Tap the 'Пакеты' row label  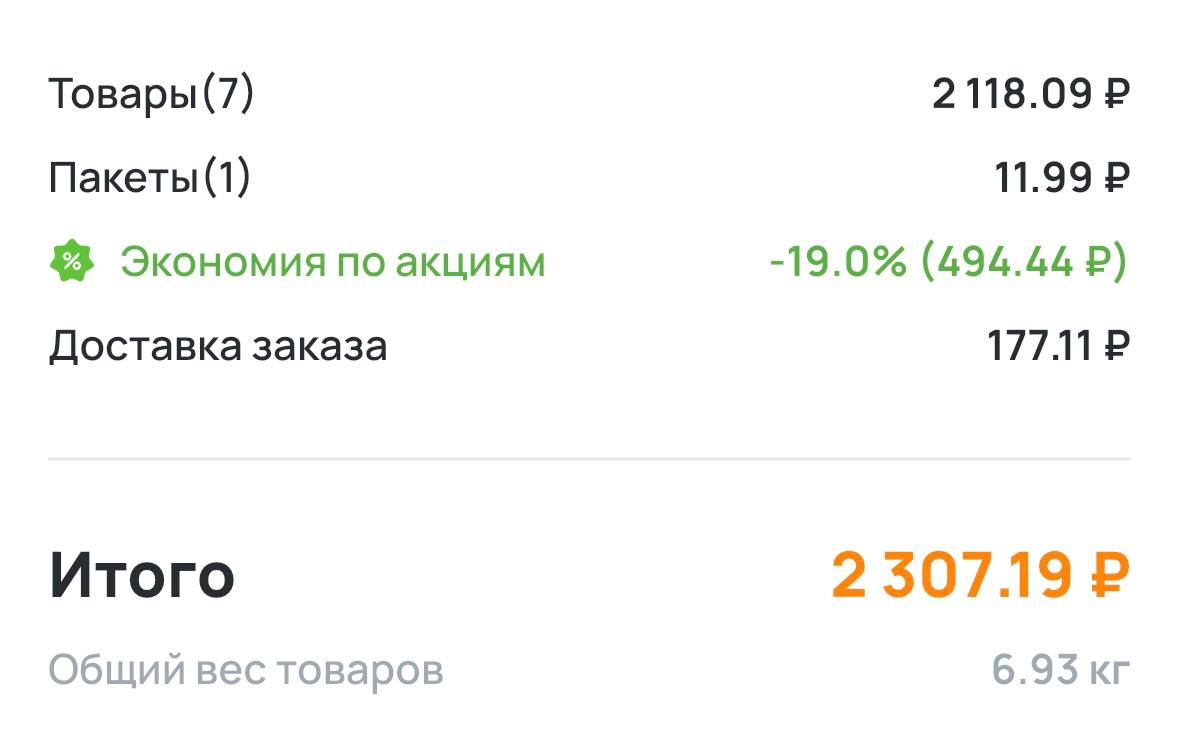click(x=123, y=179)
